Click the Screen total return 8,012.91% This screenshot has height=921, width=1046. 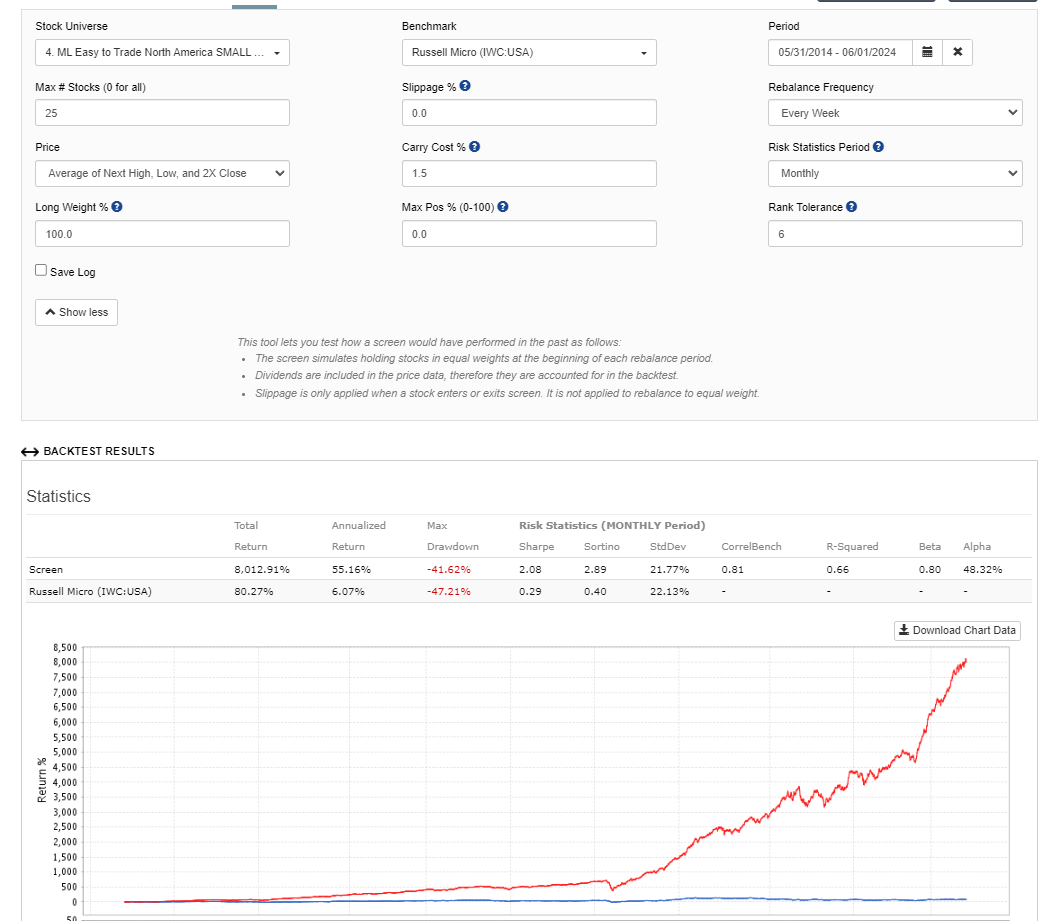(x=262, y=570)
